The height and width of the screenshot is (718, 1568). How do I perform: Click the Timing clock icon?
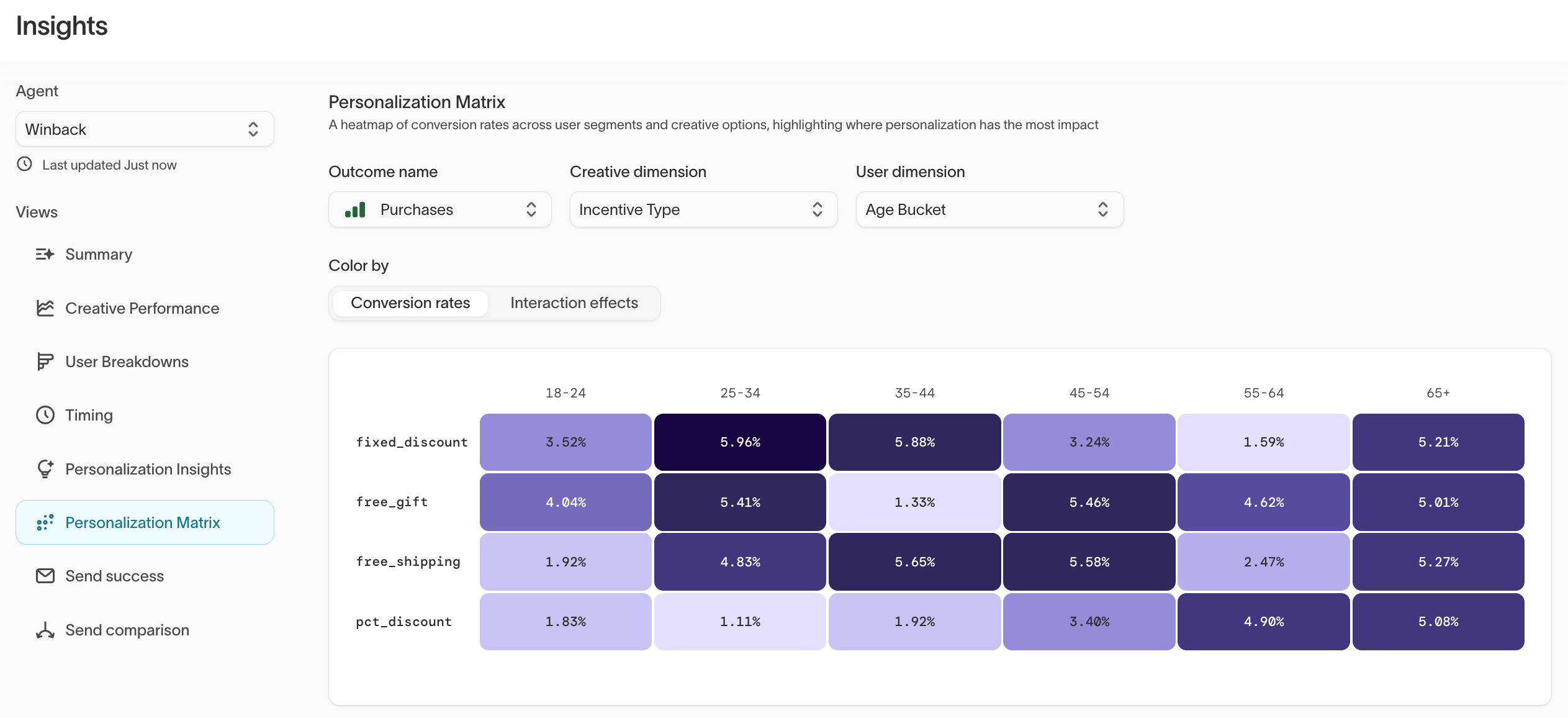click(x=45, y=415)
